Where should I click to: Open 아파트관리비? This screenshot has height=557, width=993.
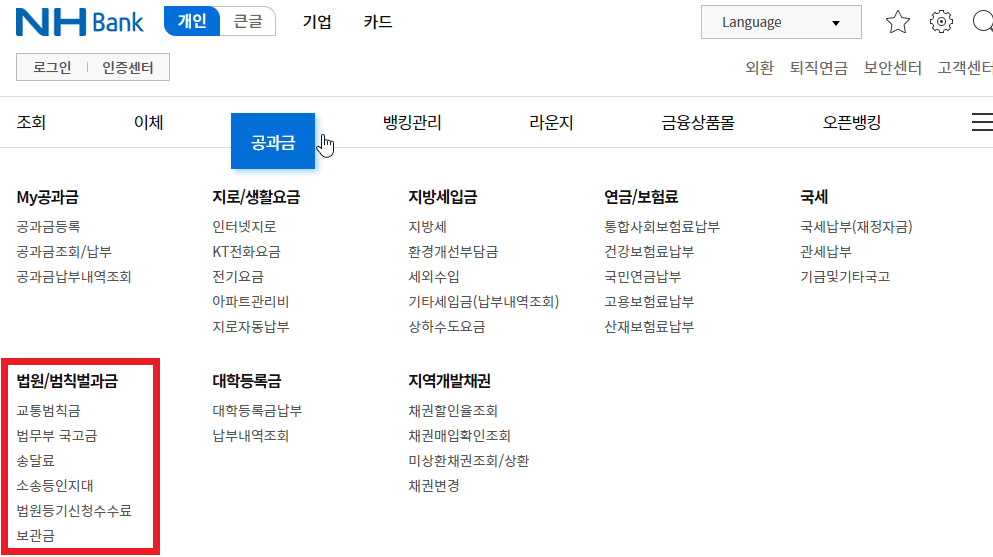[250, 302]
